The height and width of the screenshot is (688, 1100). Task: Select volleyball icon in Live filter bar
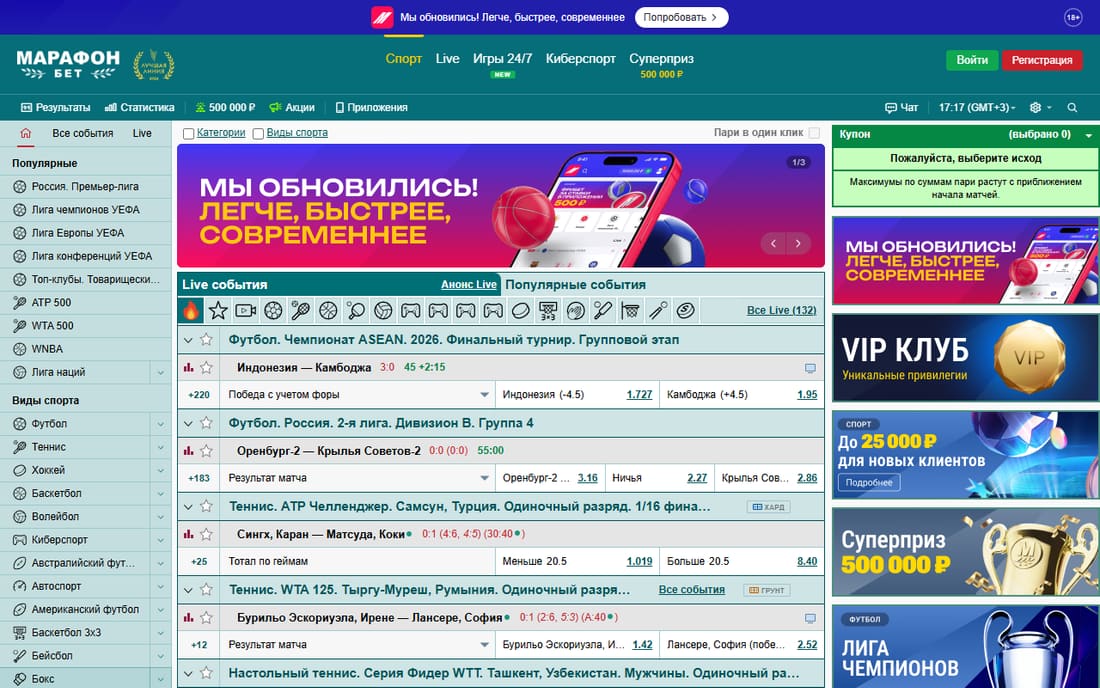point(383,310)
